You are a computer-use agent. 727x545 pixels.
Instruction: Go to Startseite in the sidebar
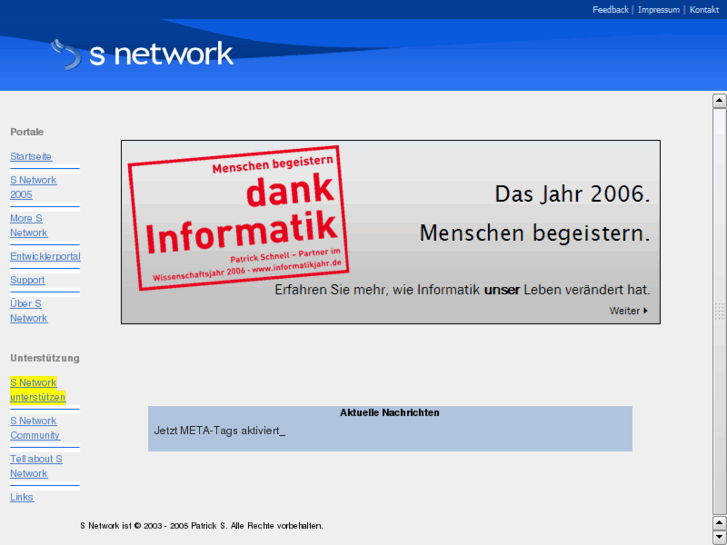pos(31,156)
